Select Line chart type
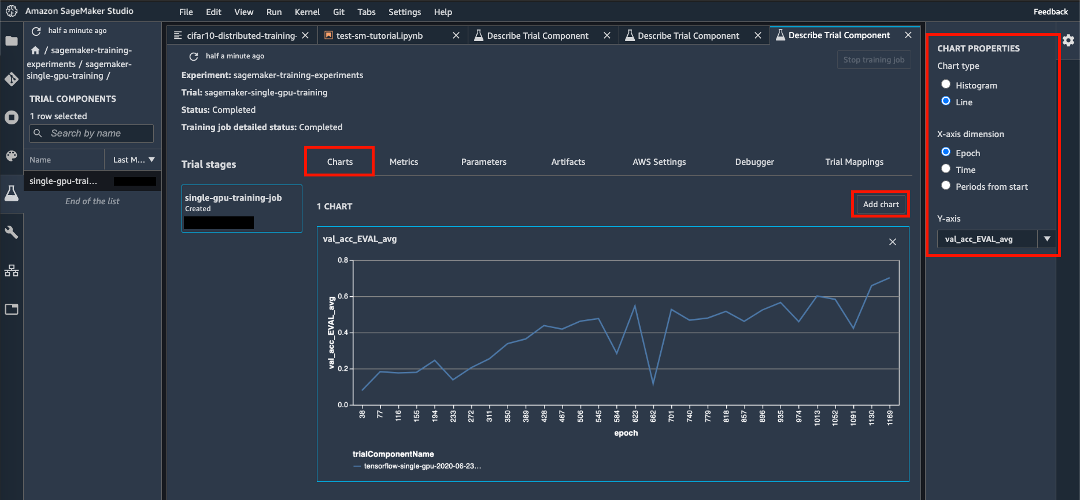This screenshot has width=1080, height=500. click(946, 101)
